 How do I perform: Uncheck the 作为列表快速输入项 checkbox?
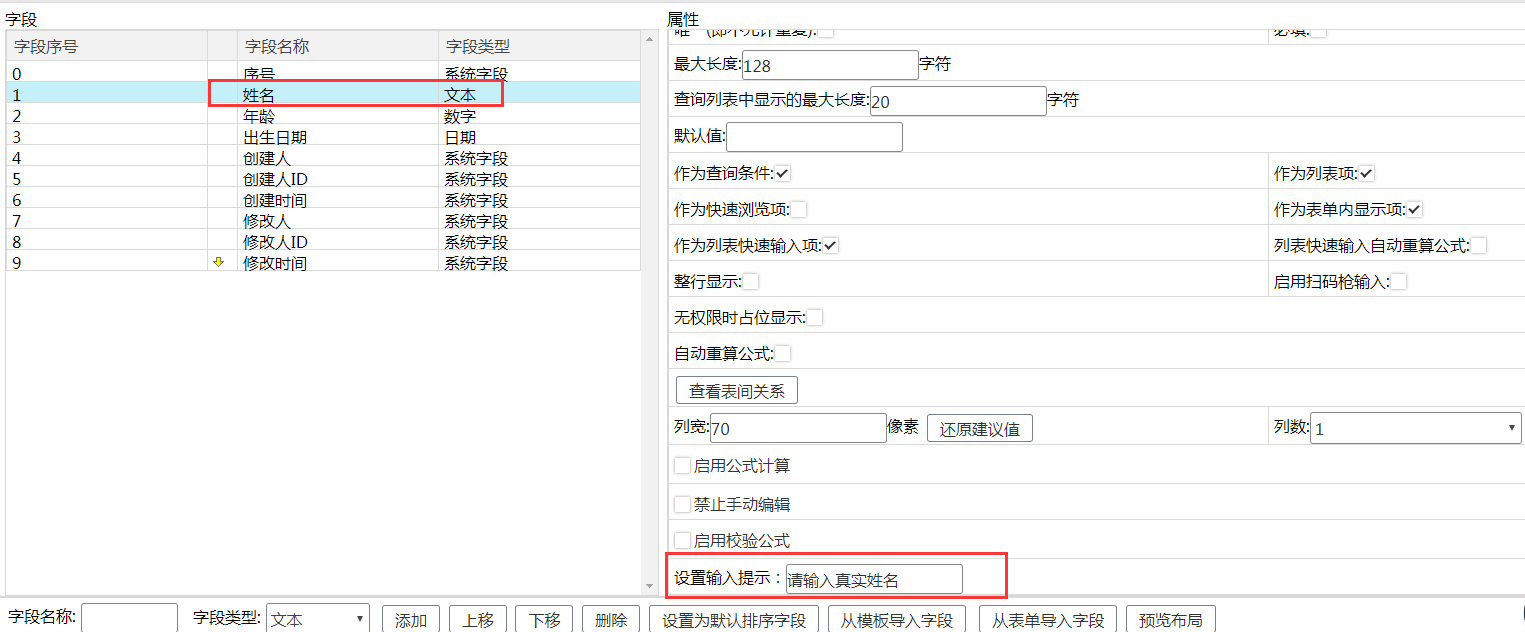click(831, 246)
